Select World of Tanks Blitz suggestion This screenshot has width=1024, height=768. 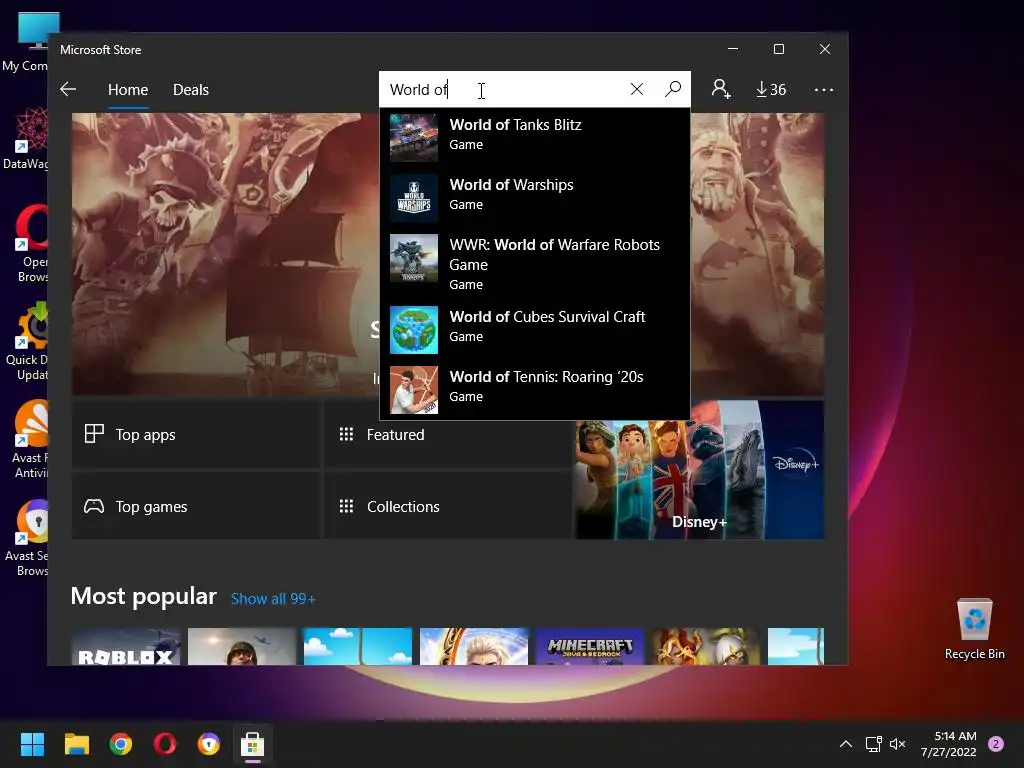(535, 137)
